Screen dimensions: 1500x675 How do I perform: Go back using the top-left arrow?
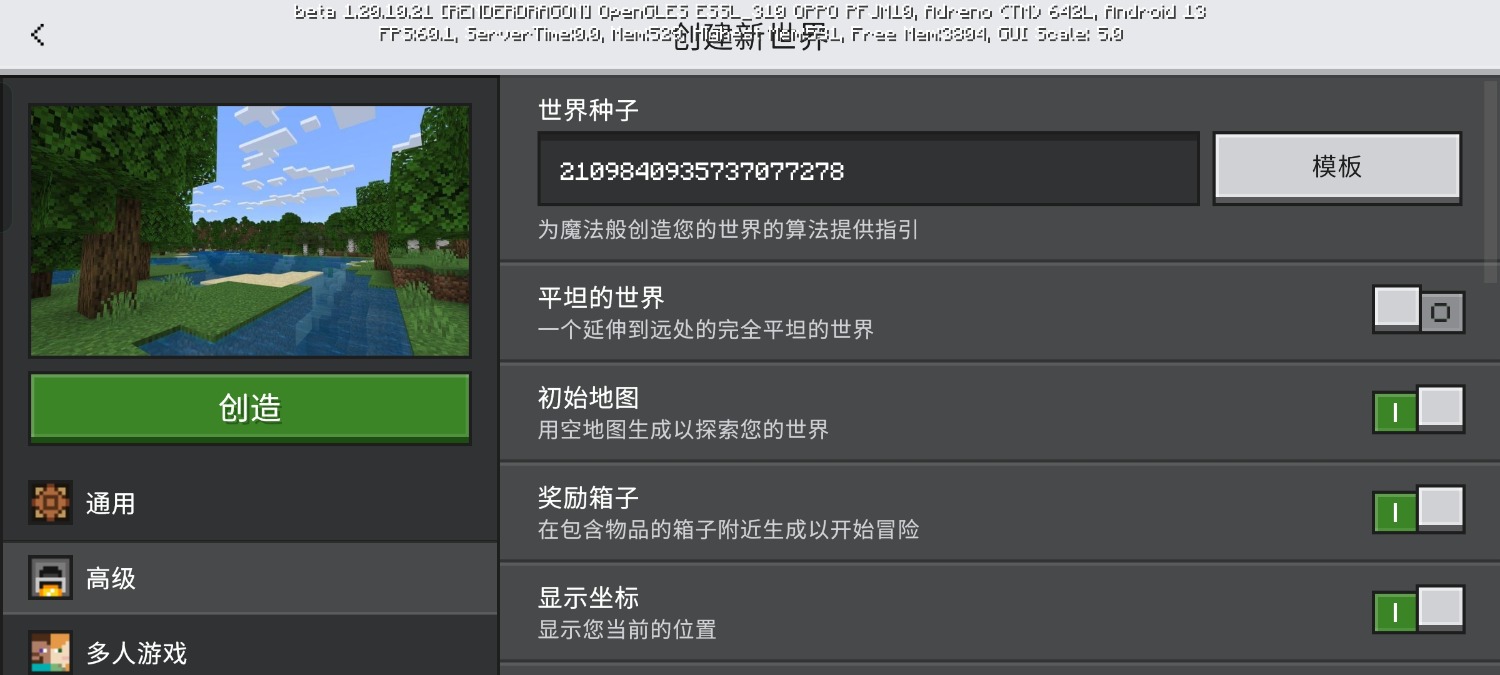coord(38,35)
